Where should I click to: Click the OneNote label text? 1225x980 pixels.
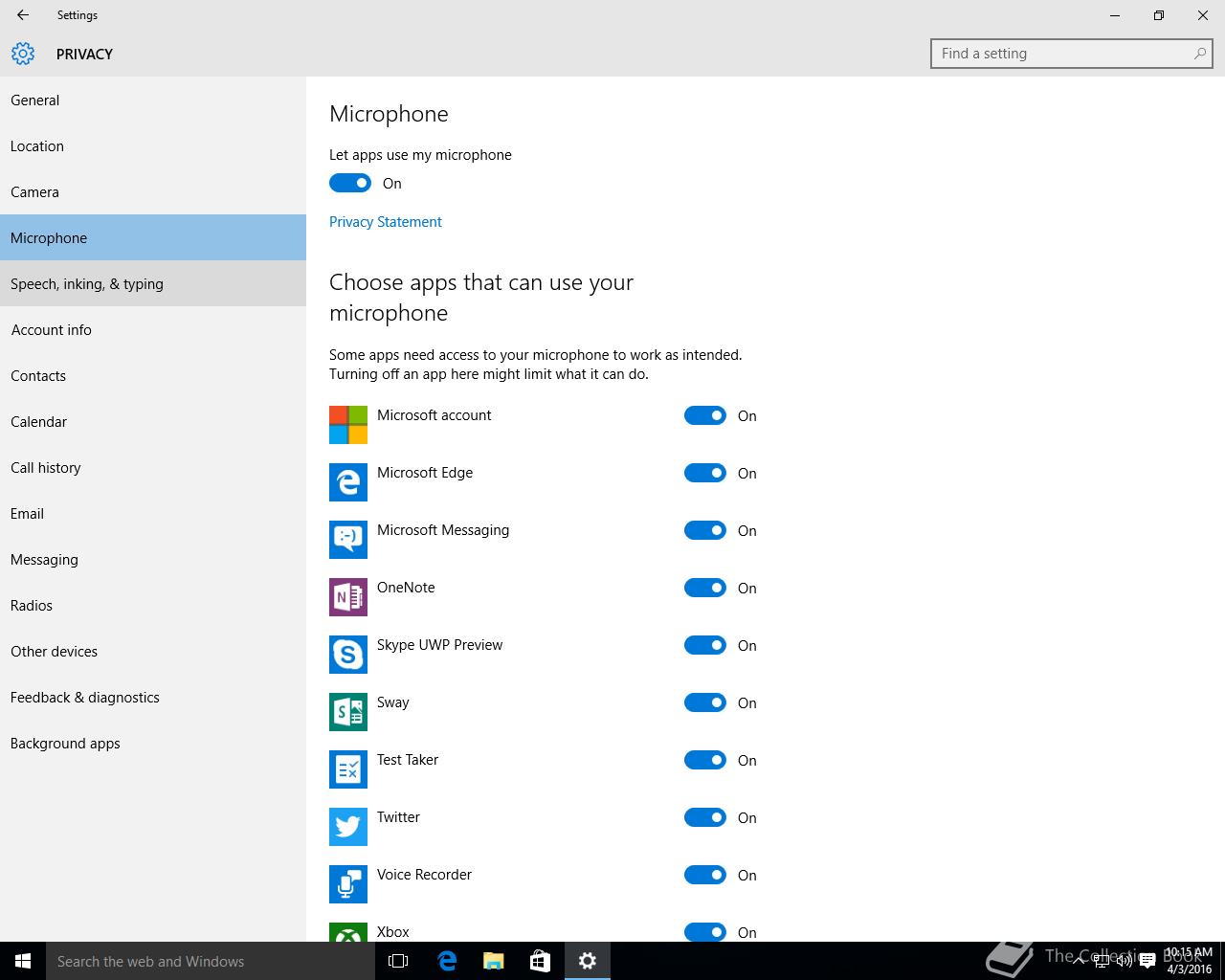[406, 588]
